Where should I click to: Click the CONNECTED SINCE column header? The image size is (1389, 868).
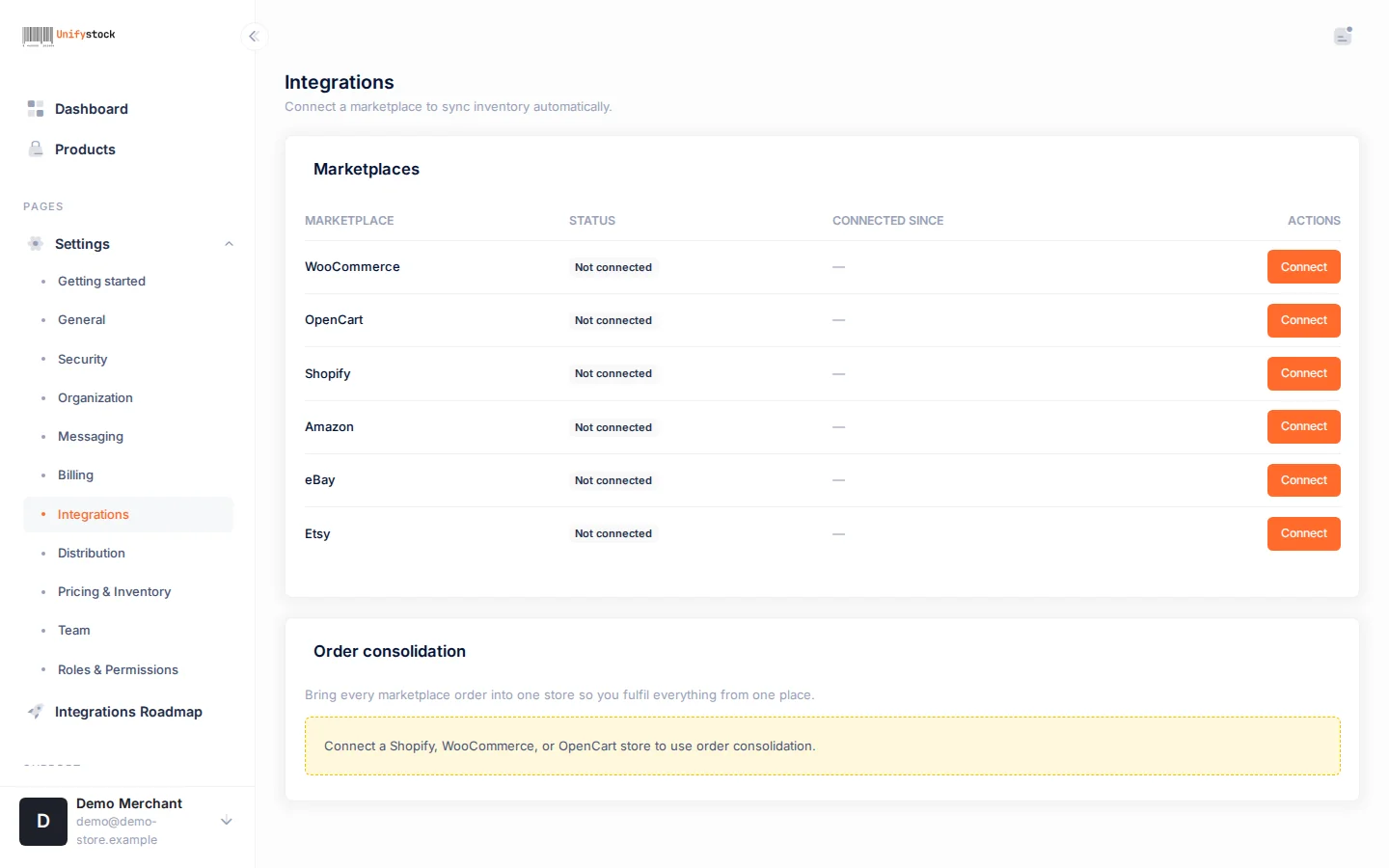888,221
